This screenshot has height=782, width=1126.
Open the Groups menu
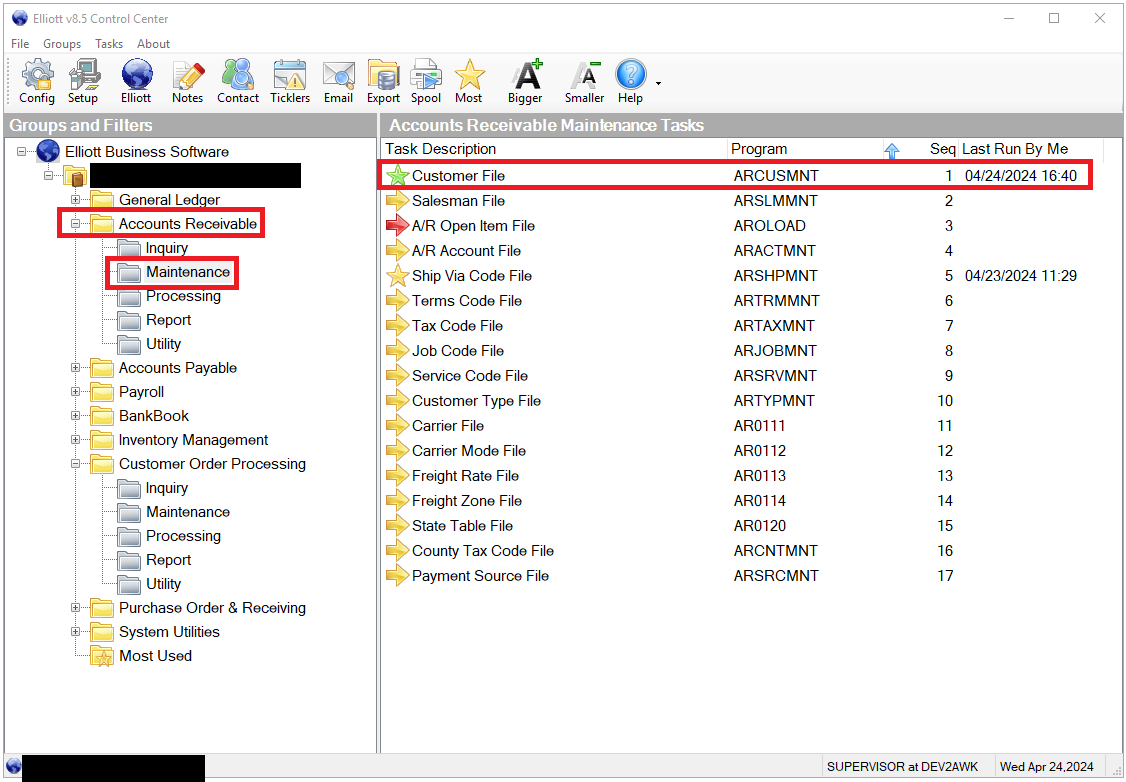coord(62,44)
